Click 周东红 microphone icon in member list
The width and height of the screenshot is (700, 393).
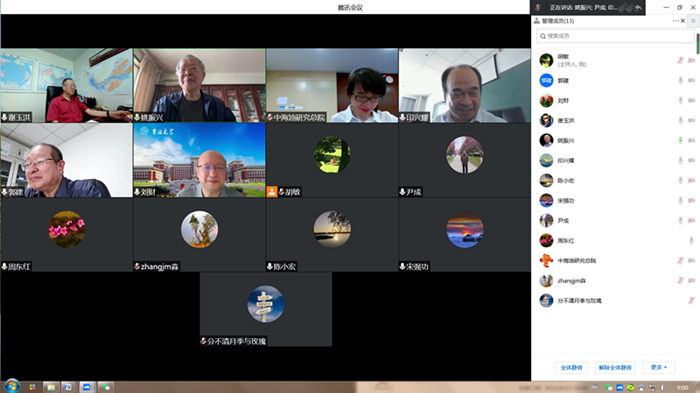click(x=691, y=240)
